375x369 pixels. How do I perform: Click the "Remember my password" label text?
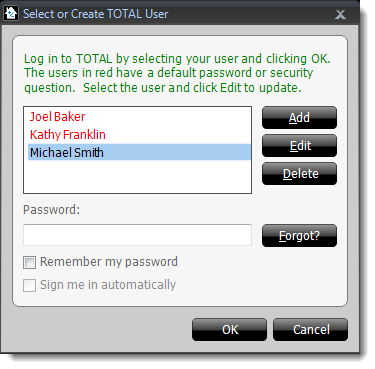point(109,262)
